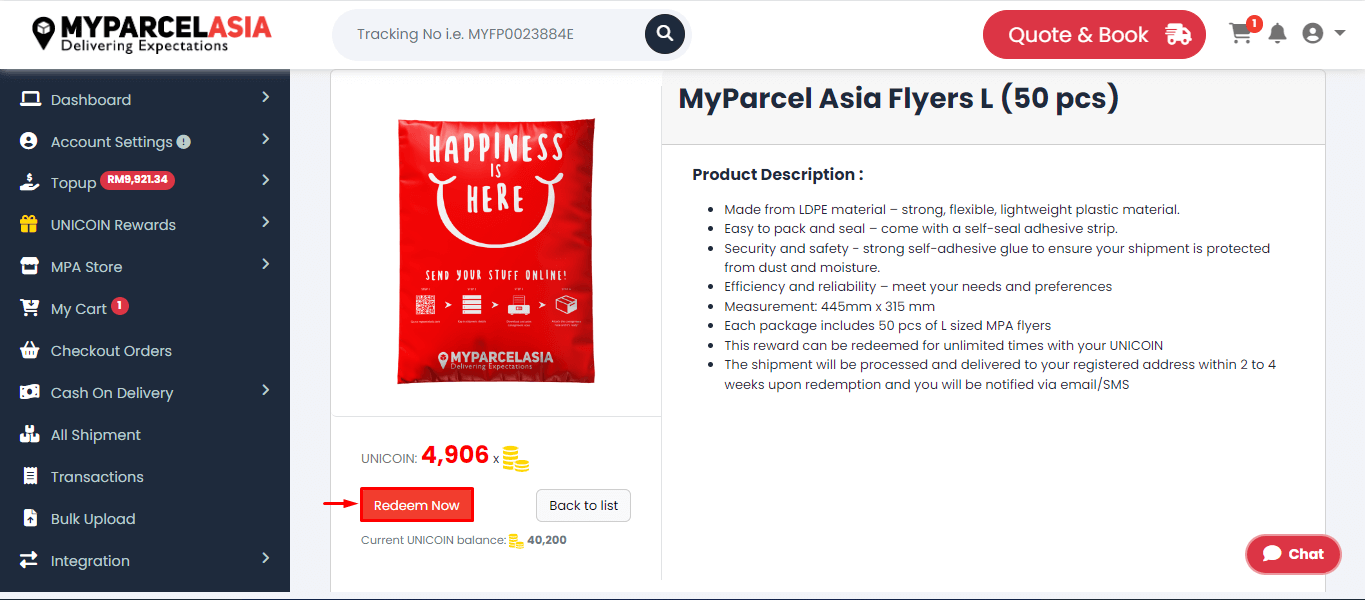Click the Bulk Upload file icon
Viewport: 1365px width, 600px height.
[30, 518]
